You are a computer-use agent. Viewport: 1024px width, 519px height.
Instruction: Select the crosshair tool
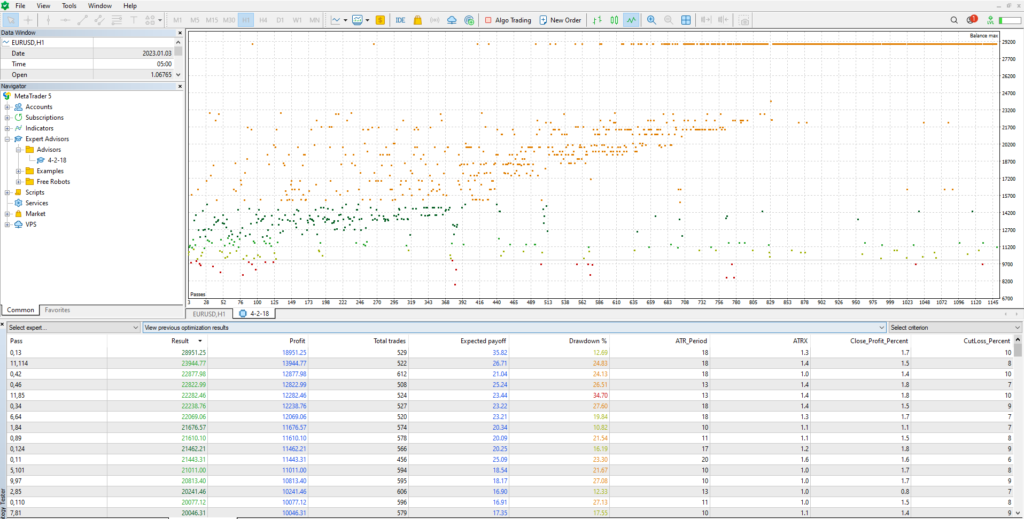tap(30, 19)
